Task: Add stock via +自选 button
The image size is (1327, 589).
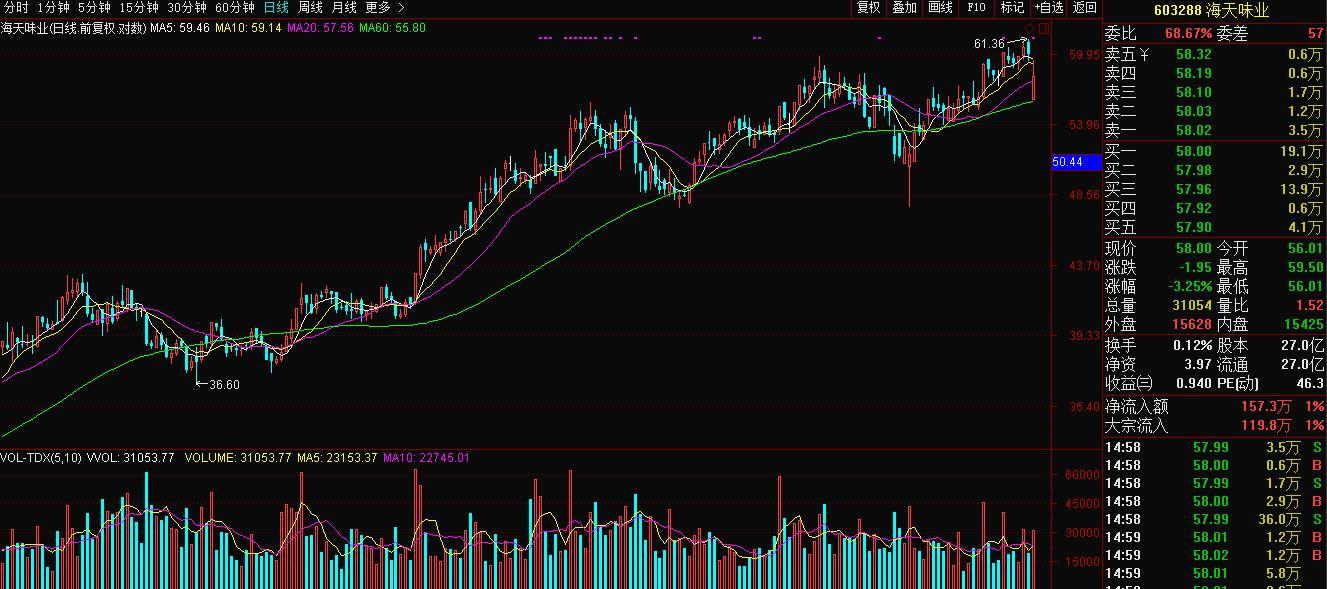Action: [x=1048, y=7]
